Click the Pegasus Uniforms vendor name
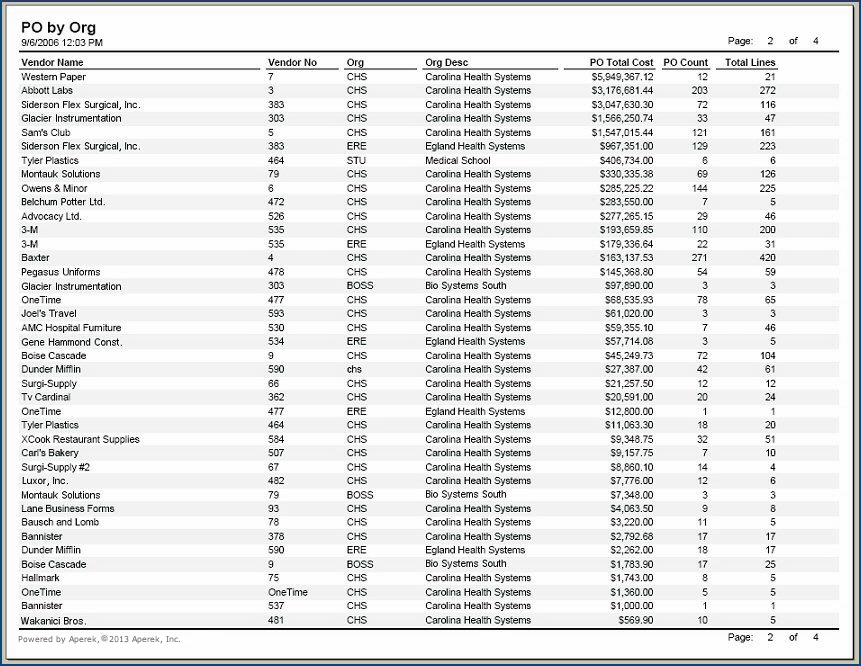Viewport: 861px width, 666px height. pyautogui.click(x=59, y=272)
